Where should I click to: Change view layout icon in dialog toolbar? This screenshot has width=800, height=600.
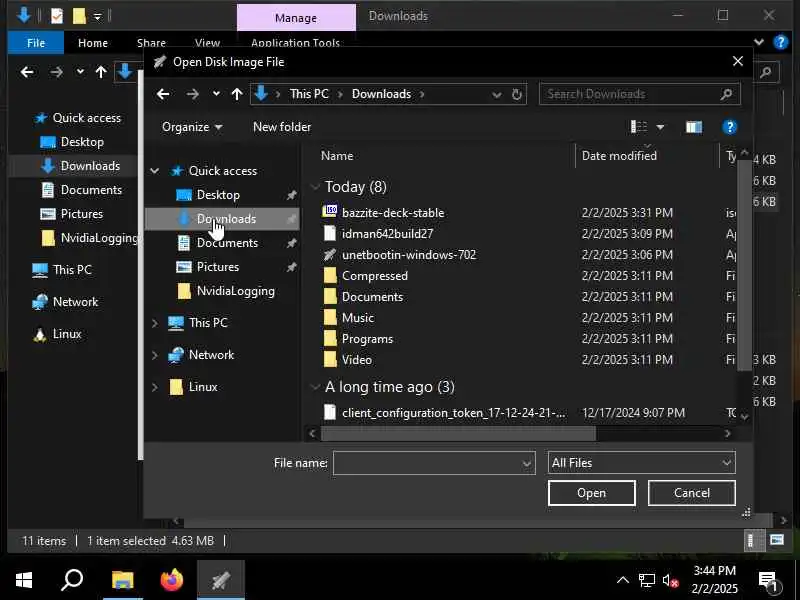point(639,127)
